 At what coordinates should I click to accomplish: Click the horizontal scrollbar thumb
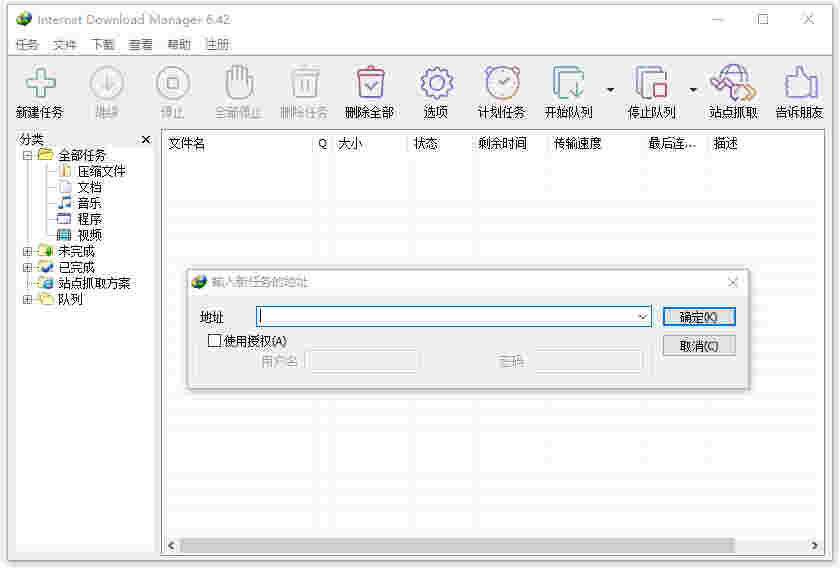click(458, 545)
